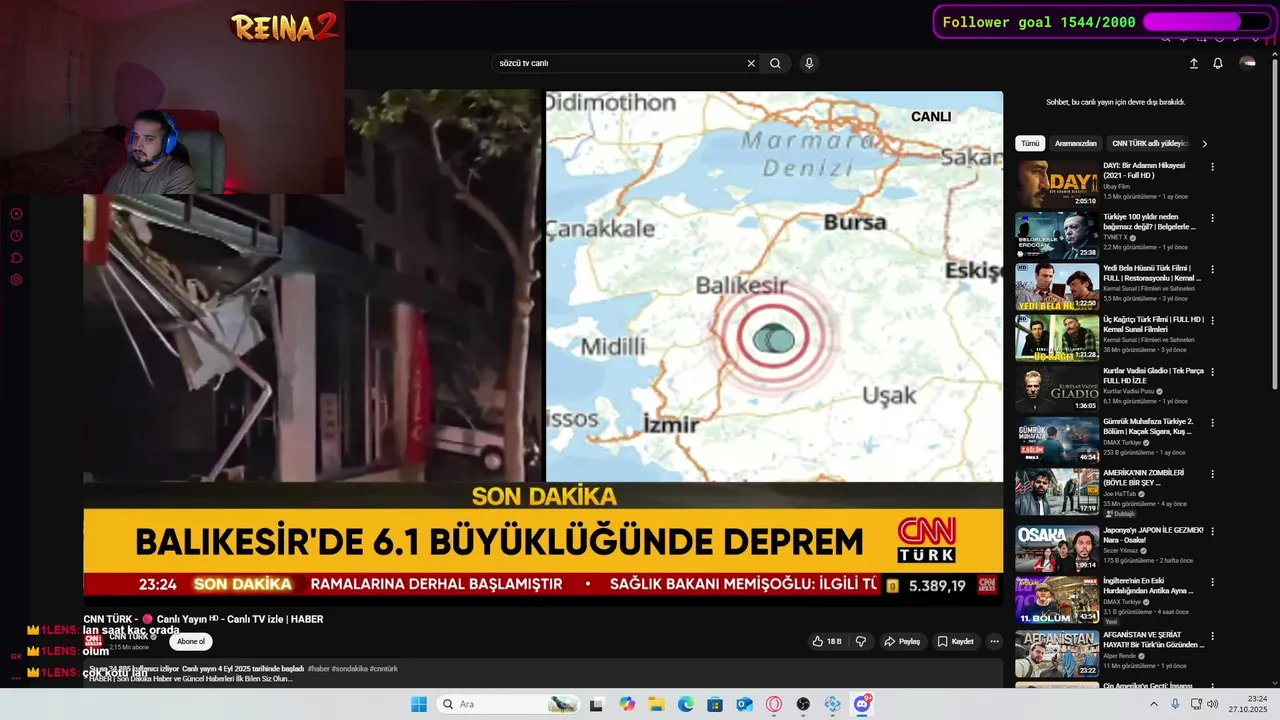Open Outlook from the taskbar
This screenshot has width=1280, height=720.
[x=744, y=704]
